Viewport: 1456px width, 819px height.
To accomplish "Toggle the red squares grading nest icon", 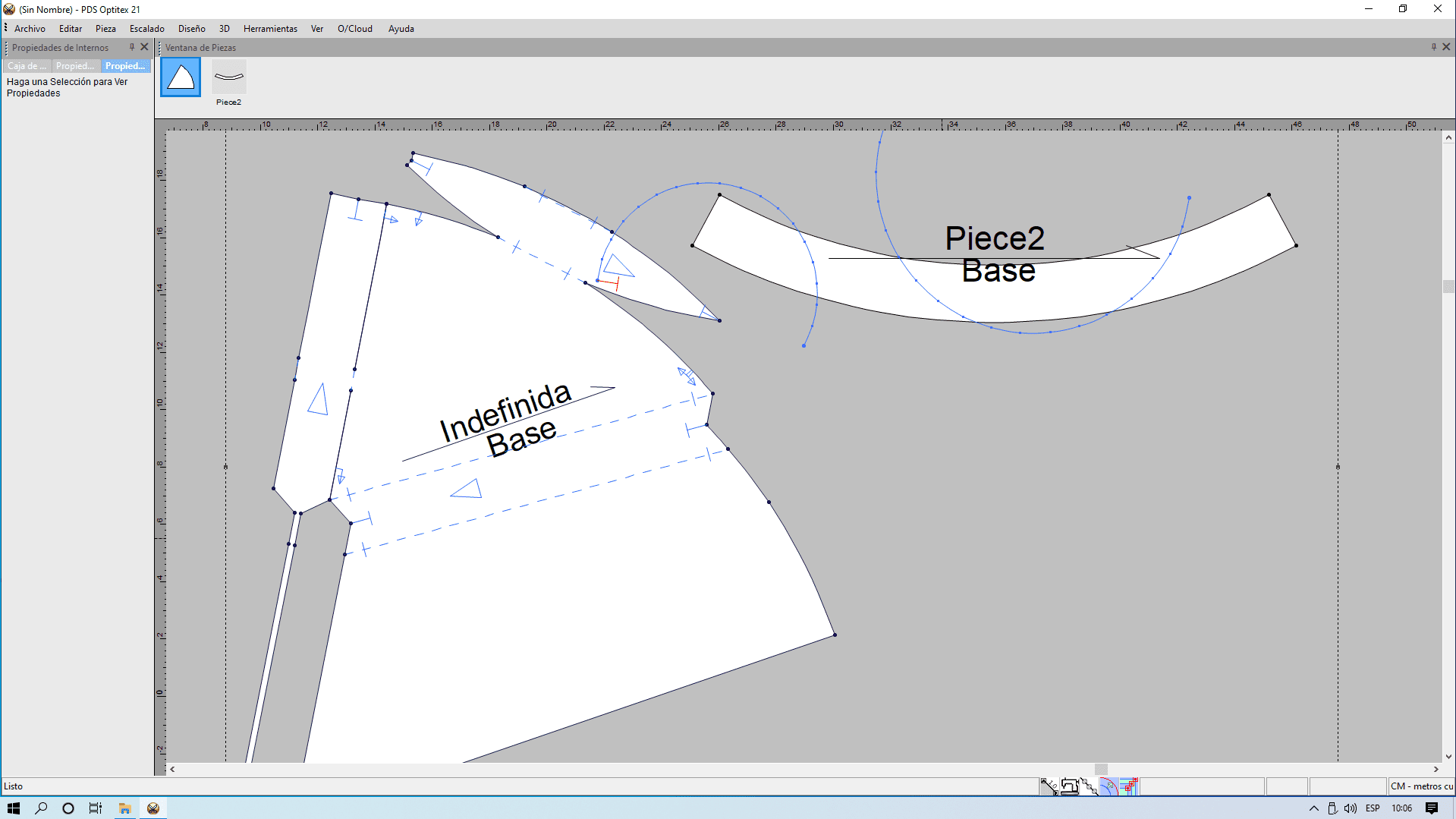I will 1128,786.
